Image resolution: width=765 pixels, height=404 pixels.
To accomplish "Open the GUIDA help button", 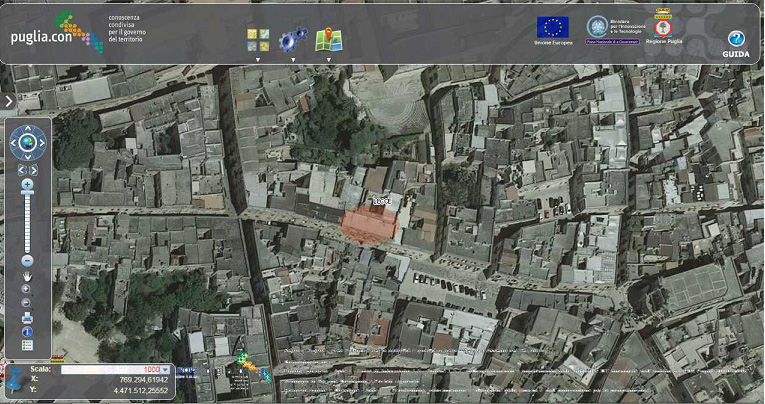I will tap(736, 42).
